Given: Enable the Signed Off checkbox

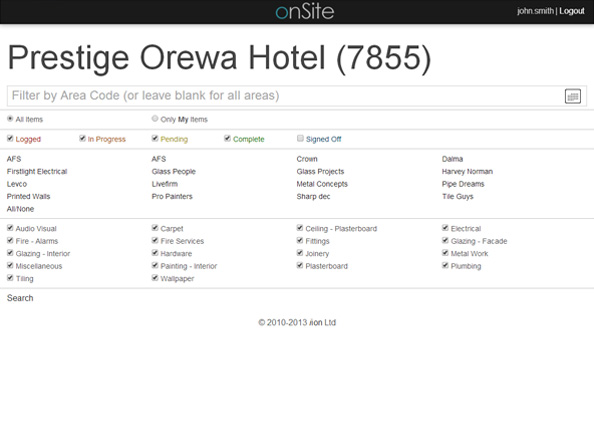Looking at the screenshot, I should (x=300, y=139).
